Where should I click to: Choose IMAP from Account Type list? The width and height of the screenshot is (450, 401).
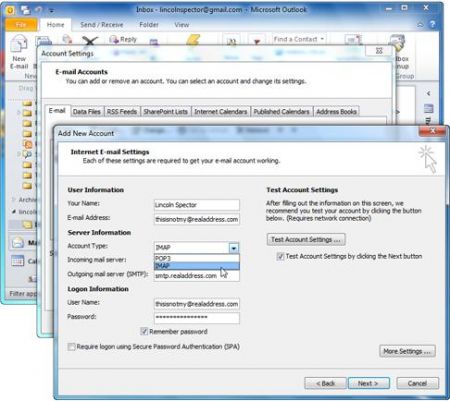[x=197, y=266]
